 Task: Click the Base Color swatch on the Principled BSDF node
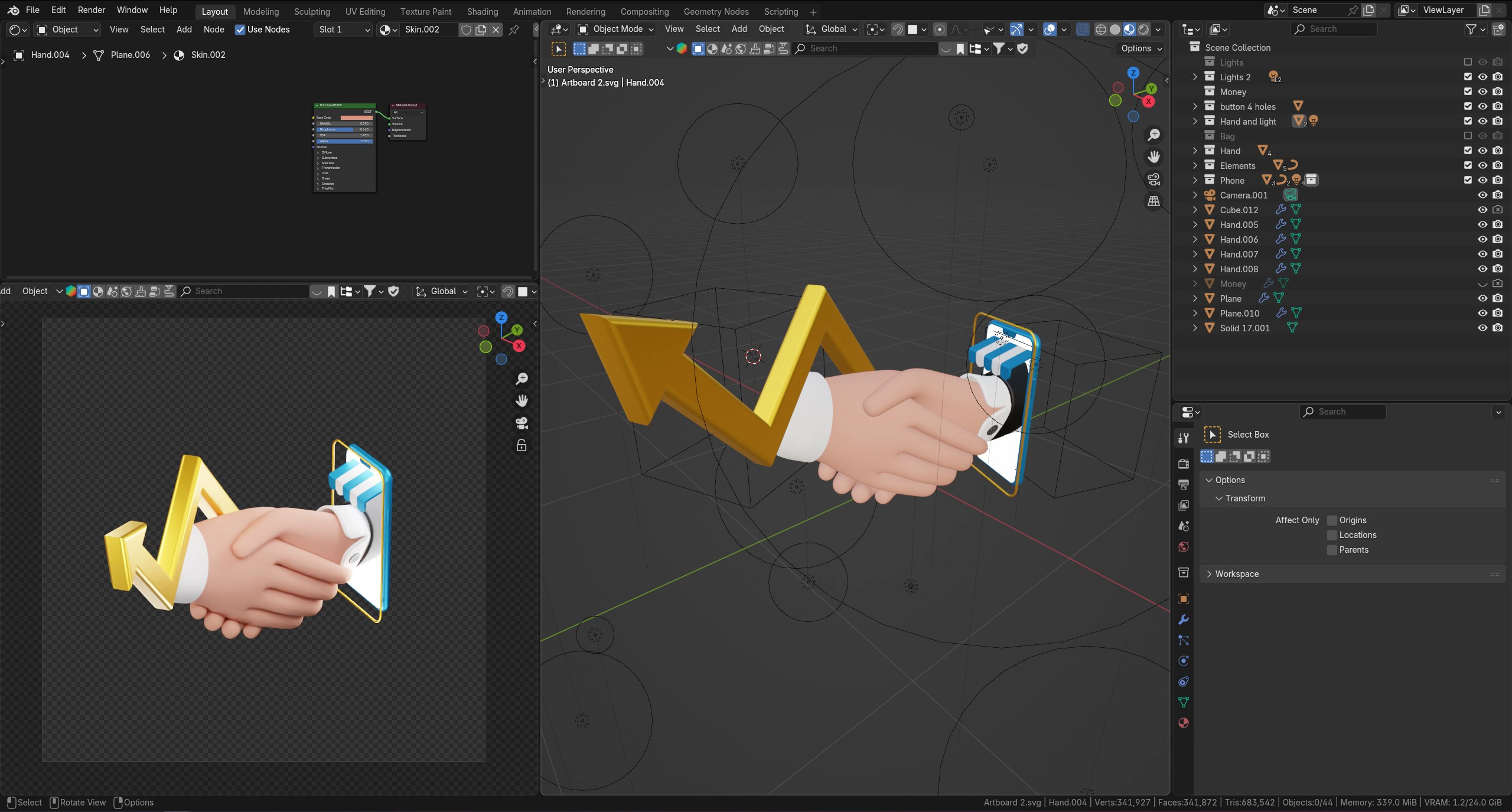tap(356, 118)
